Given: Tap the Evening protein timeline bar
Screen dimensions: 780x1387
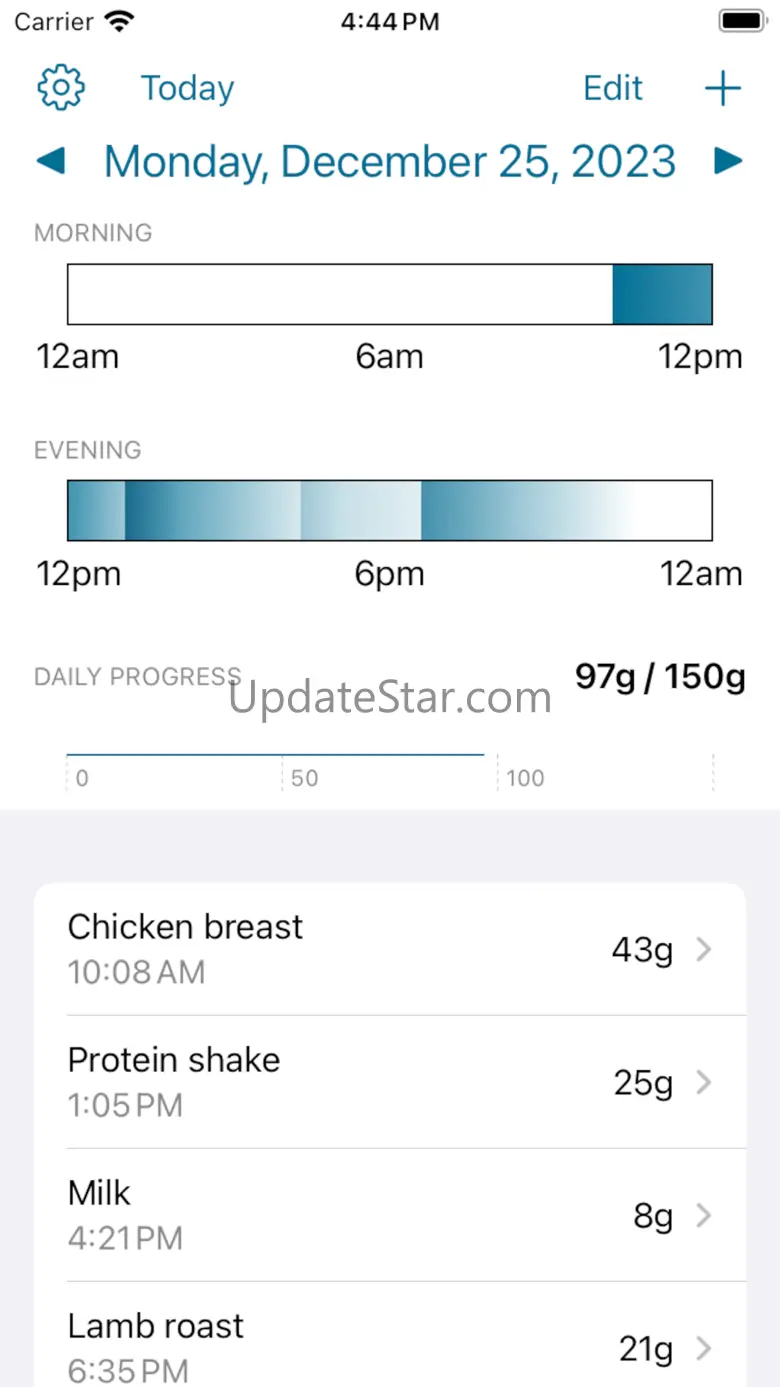Looking at the screenshot, I should [390, 510].
